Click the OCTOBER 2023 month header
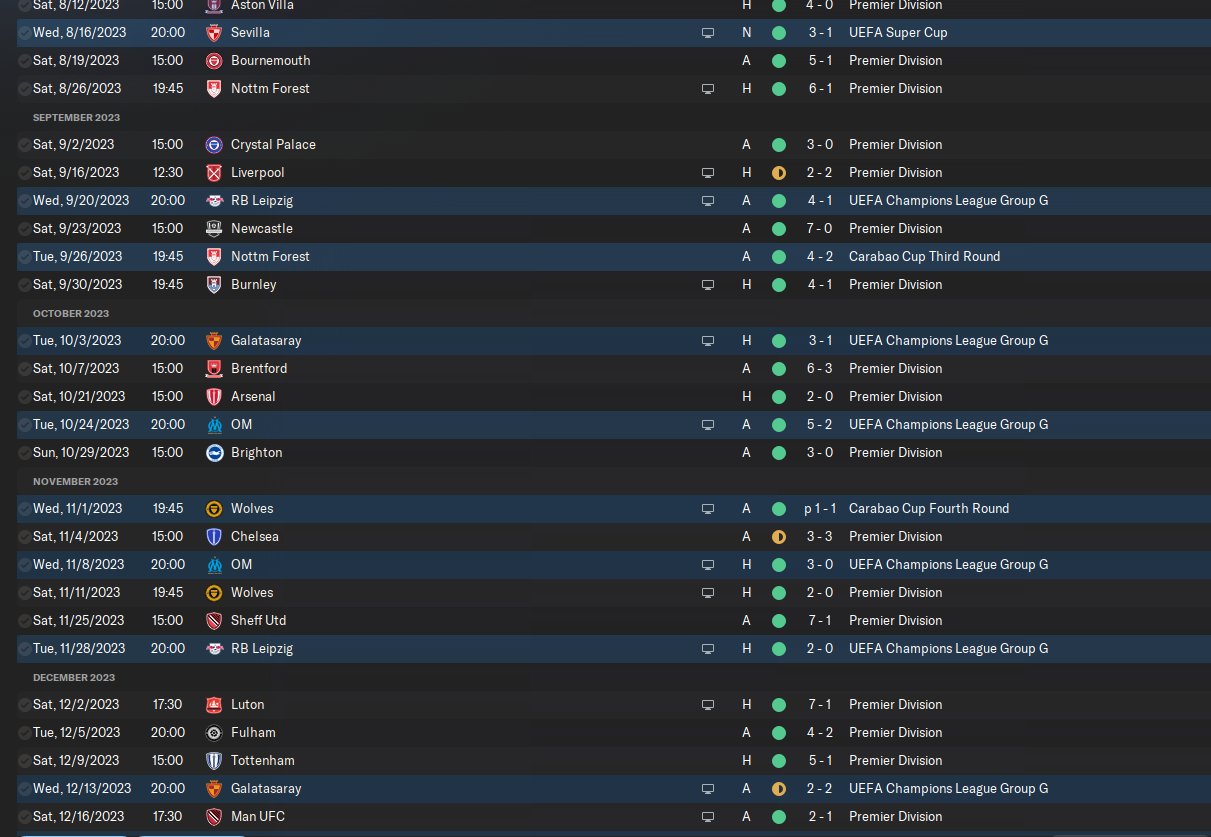 coord(71,313)
